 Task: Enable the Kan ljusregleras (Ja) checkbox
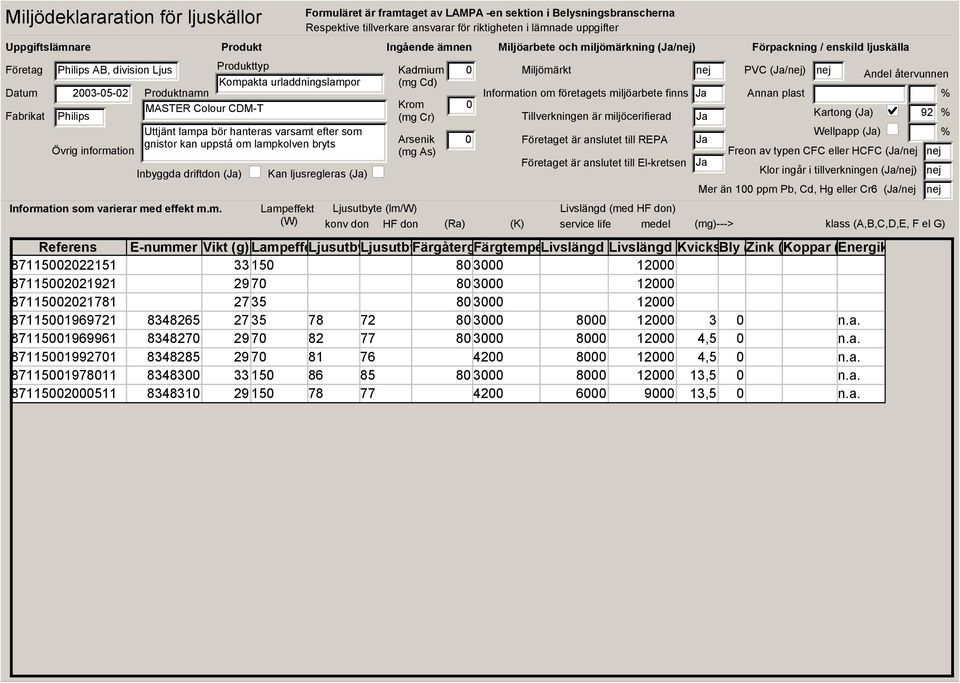[x=378, y=172]
